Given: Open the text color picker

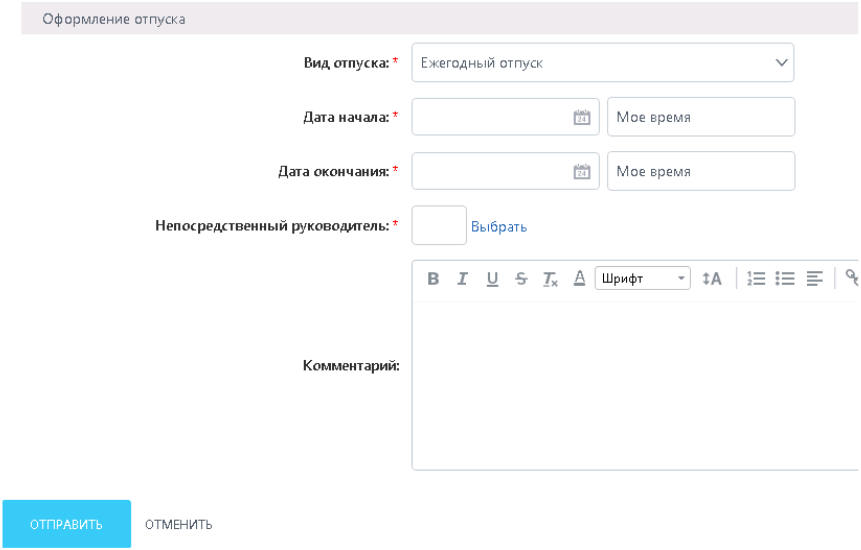Looking at the screenshot, I should (579, 279).
